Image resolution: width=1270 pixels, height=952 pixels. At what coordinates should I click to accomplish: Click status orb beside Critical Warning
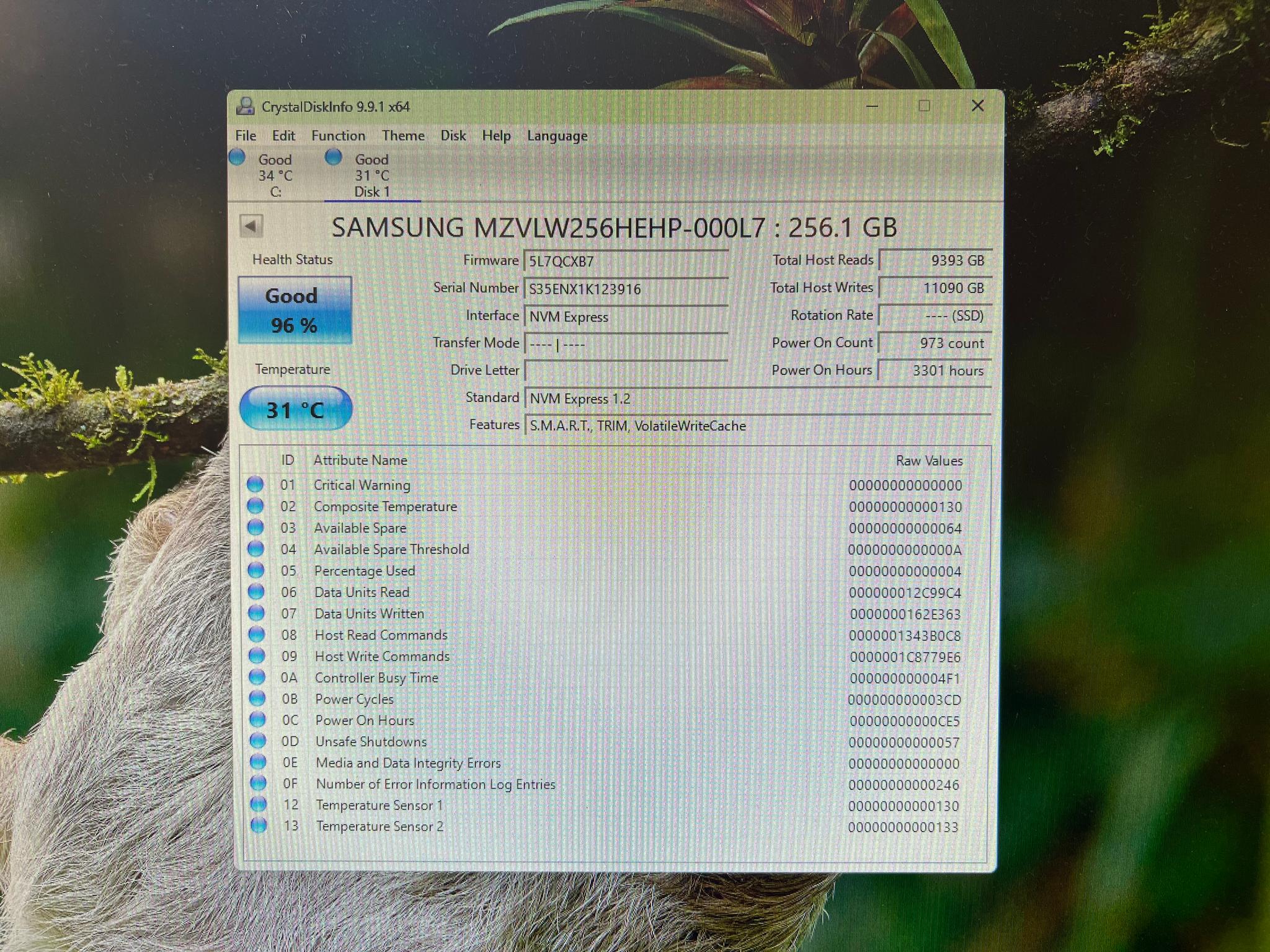click(255, 484)
